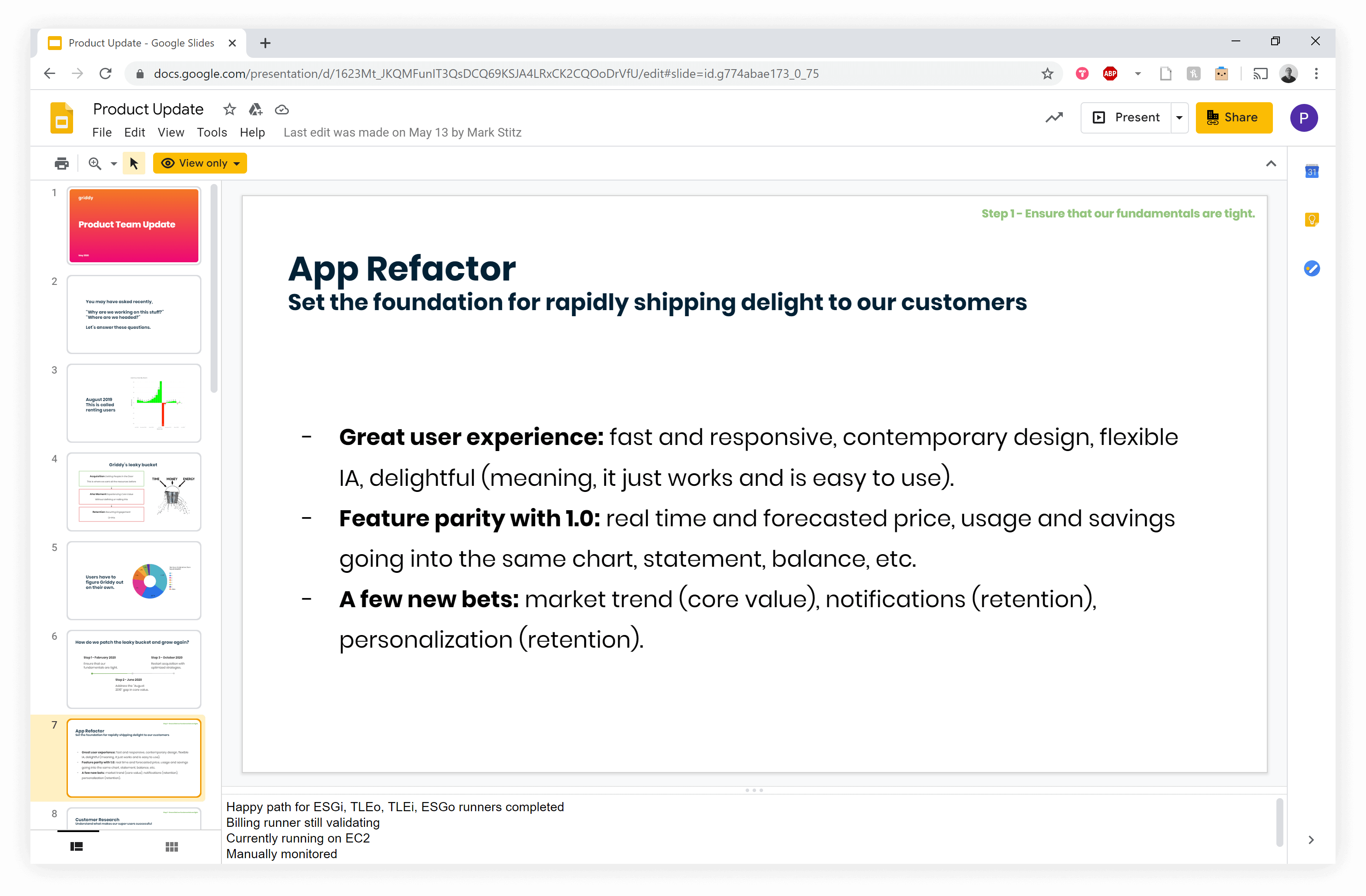Select slide 8 Customer Research thumbnail
The height and width of the screenshot is (896, 1366).
tap(134, 819)
